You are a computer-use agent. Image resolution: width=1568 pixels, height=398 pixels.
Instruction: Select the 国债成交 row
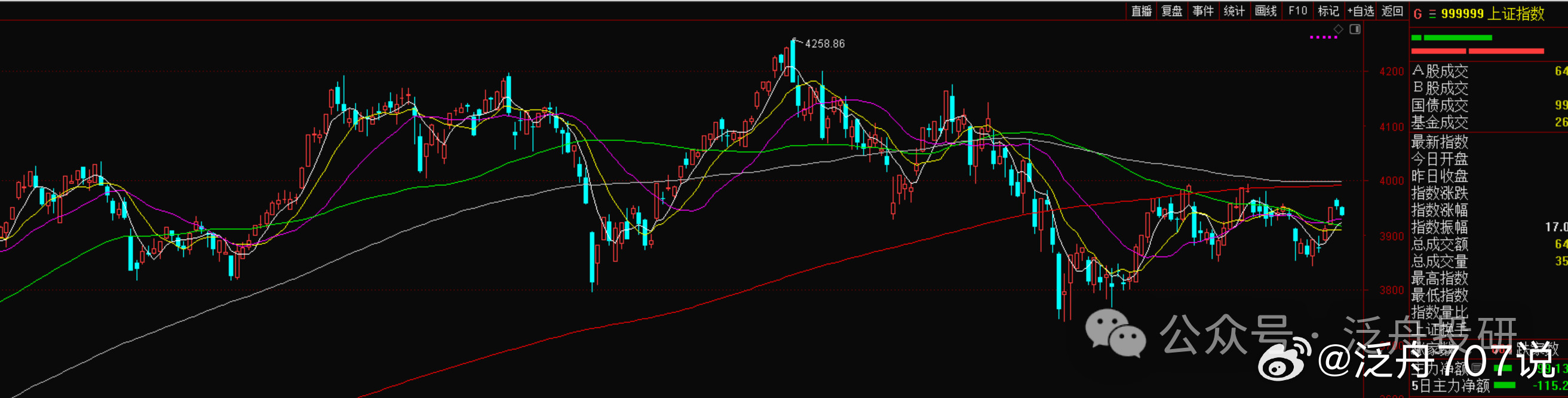1489,105
